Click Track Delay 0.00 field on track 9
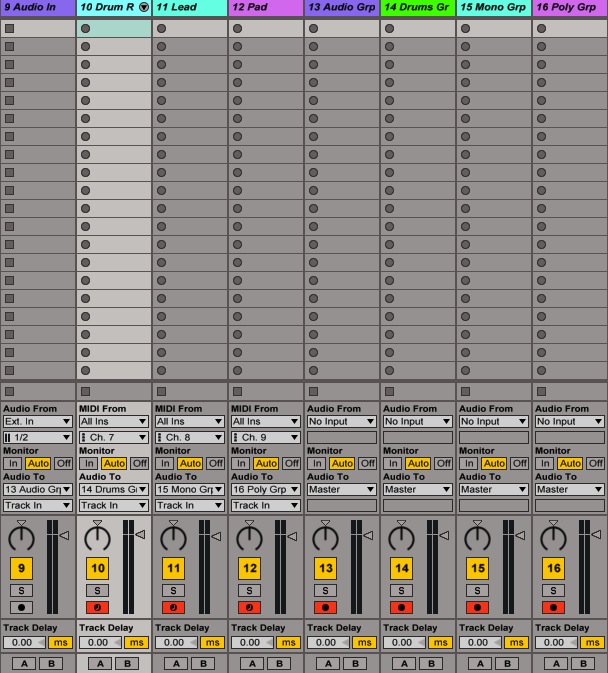 [24, 643]
